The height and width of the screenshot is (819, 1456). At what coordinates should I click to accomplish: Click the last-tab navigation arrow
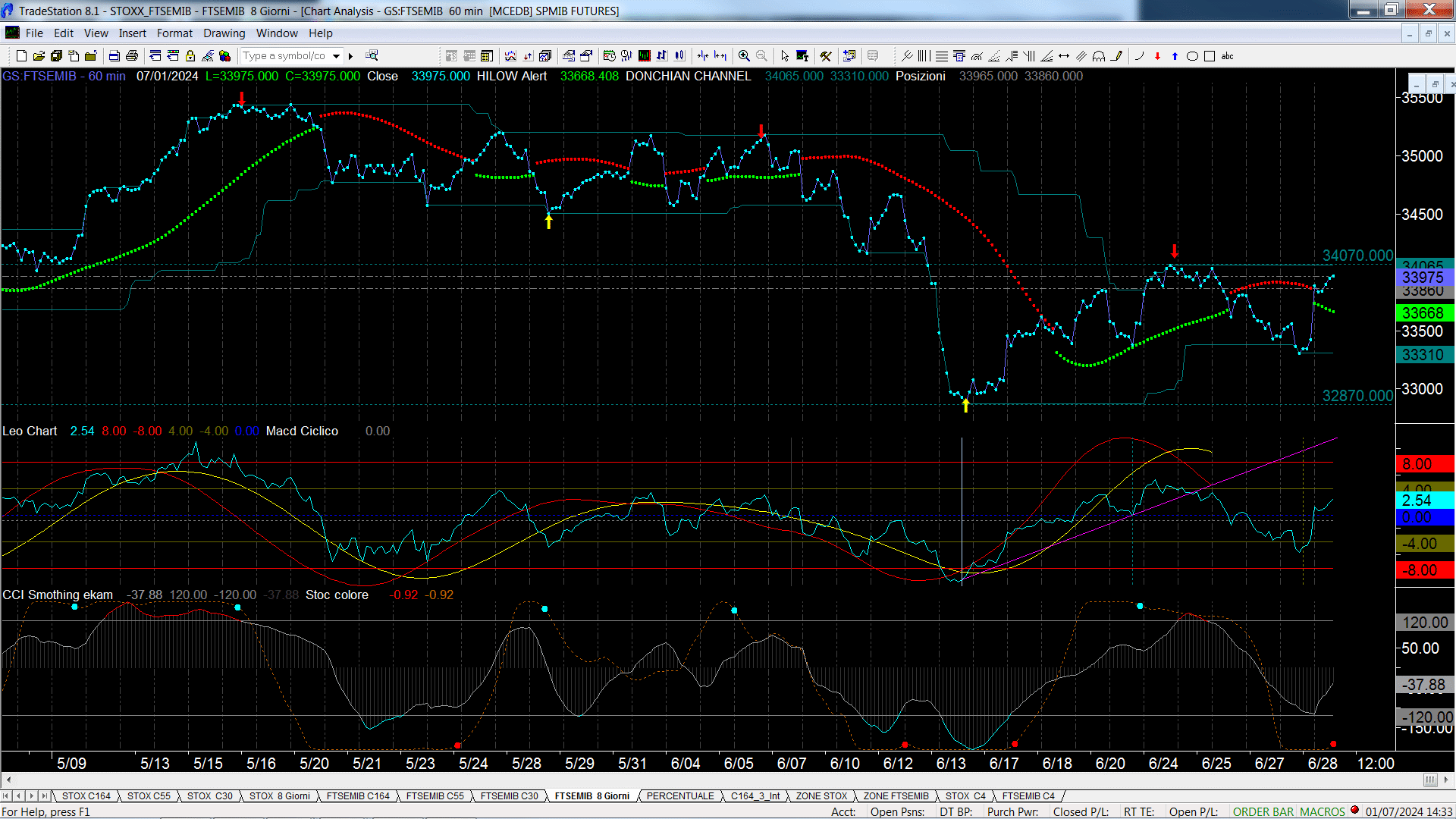click(x=45, y=795)
